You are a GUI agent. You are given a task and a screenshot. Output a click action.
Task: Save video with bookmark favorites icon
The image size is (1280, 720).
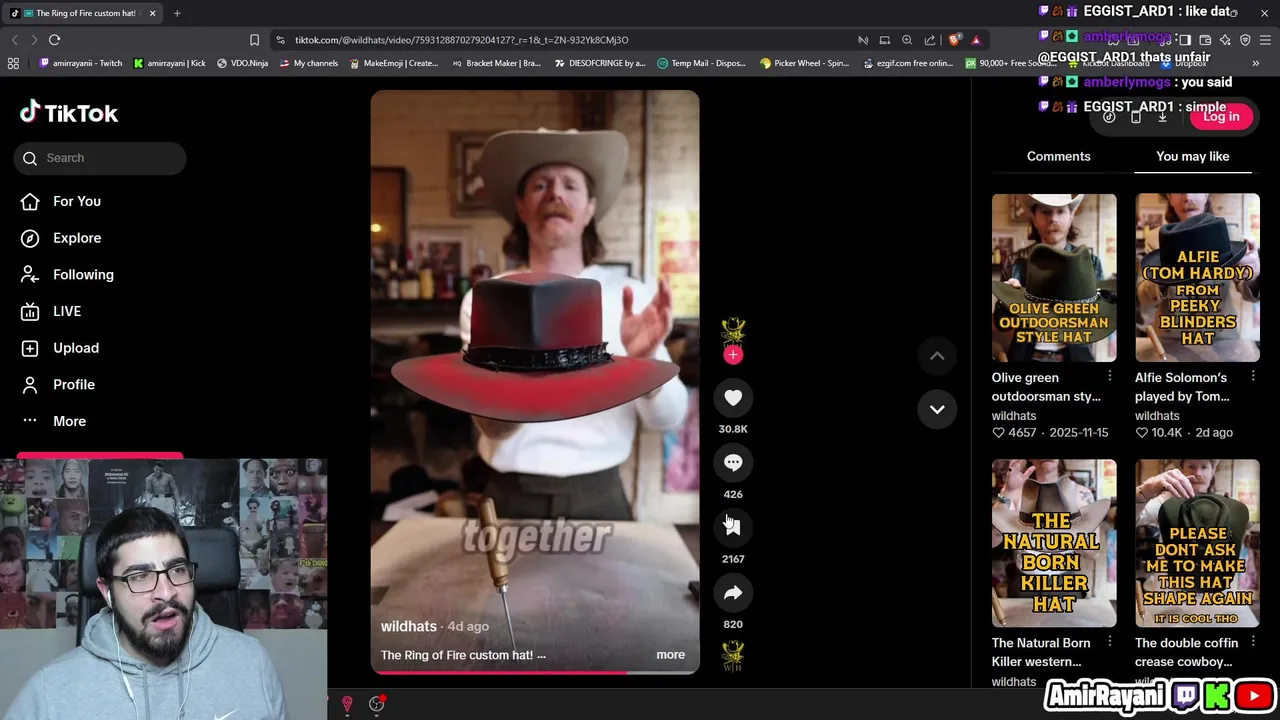coord(733,528)
